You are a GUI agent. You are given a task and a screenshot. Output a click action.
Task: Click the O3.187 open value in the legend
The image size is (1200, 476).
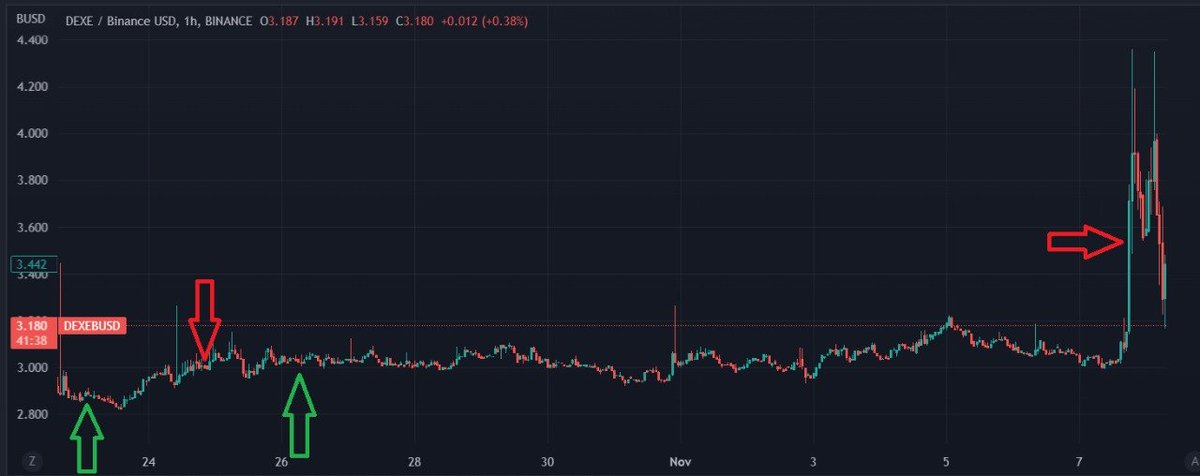click(281, 21)
